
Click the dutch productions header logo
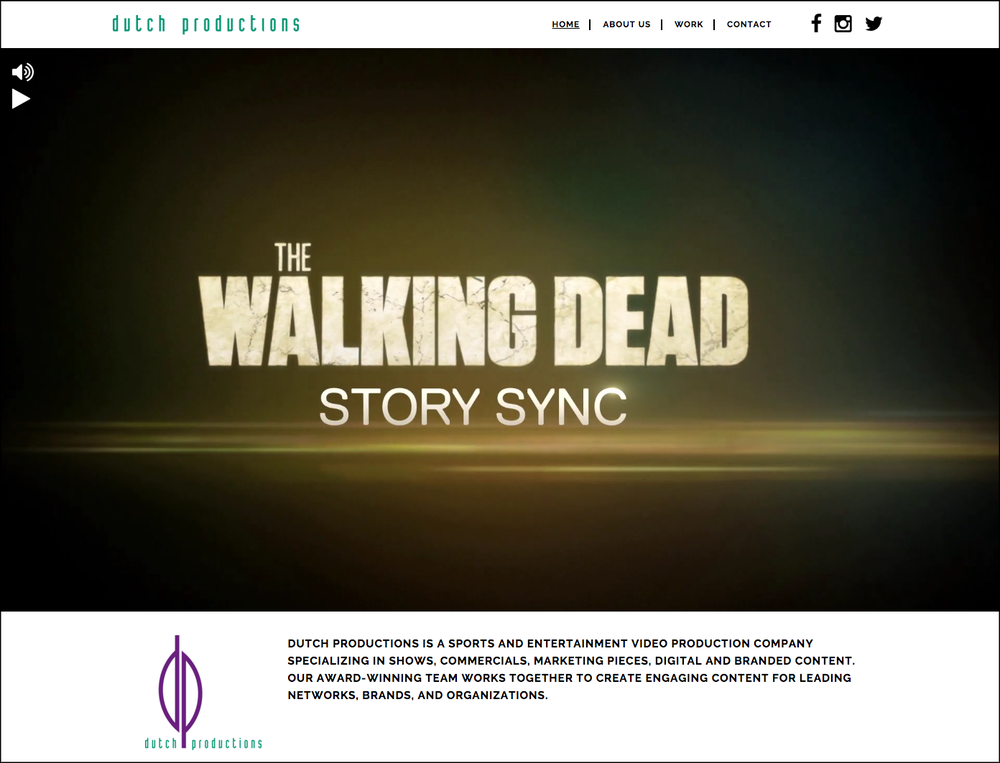pos(206,24)
